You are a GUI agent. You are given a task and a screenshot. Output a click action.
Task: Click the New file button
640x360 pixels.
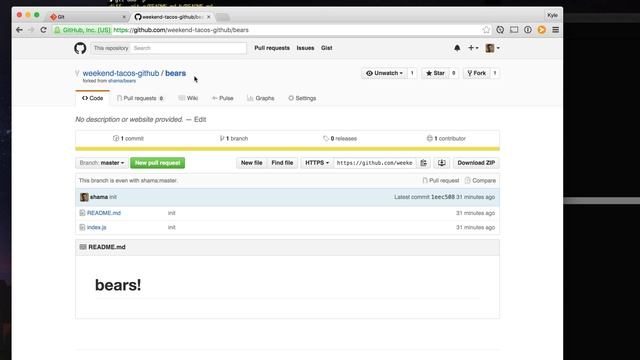[x=251, y=163]
